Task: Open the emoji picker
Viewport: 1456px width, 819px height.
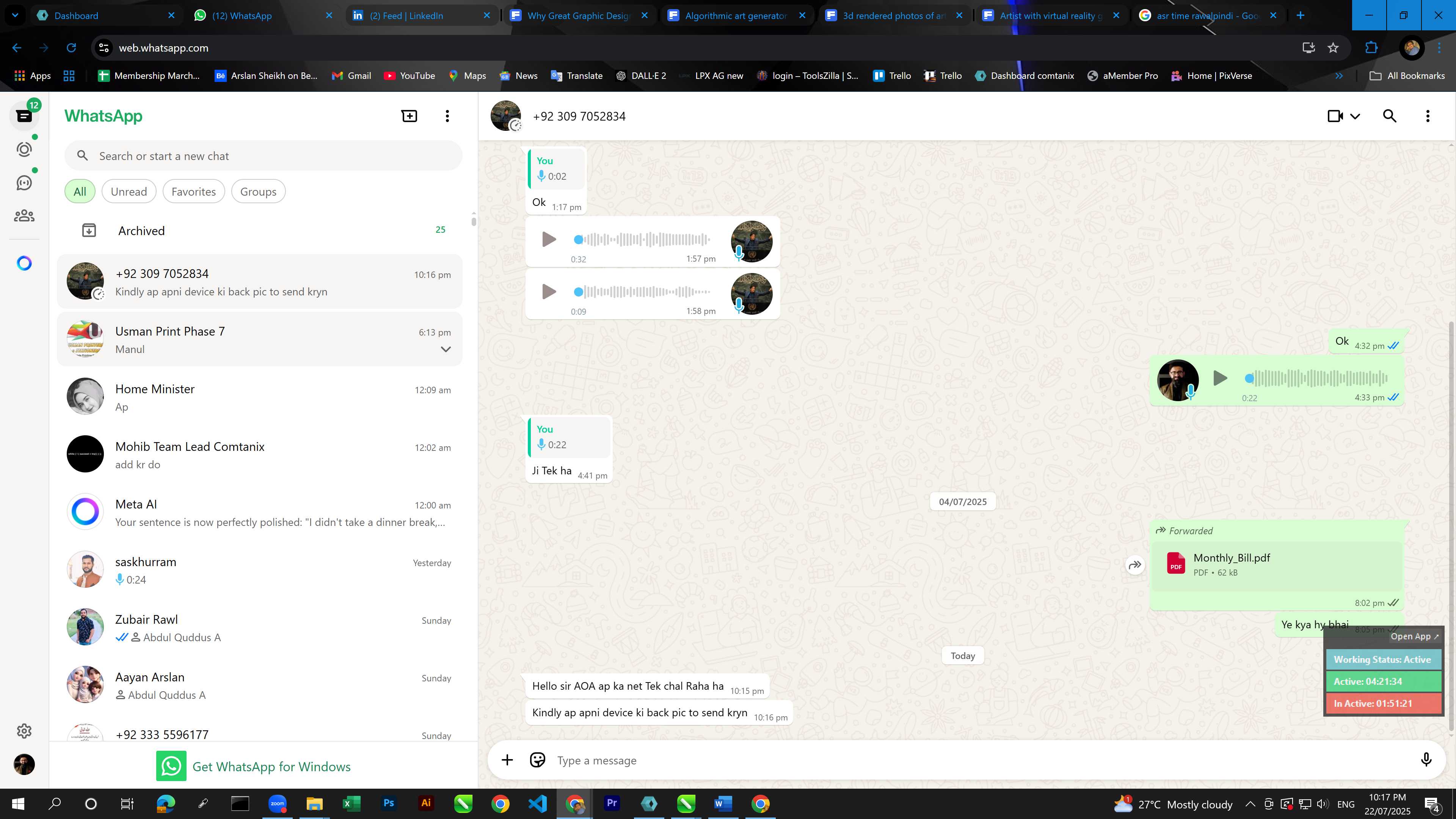Action: (537, 759)
